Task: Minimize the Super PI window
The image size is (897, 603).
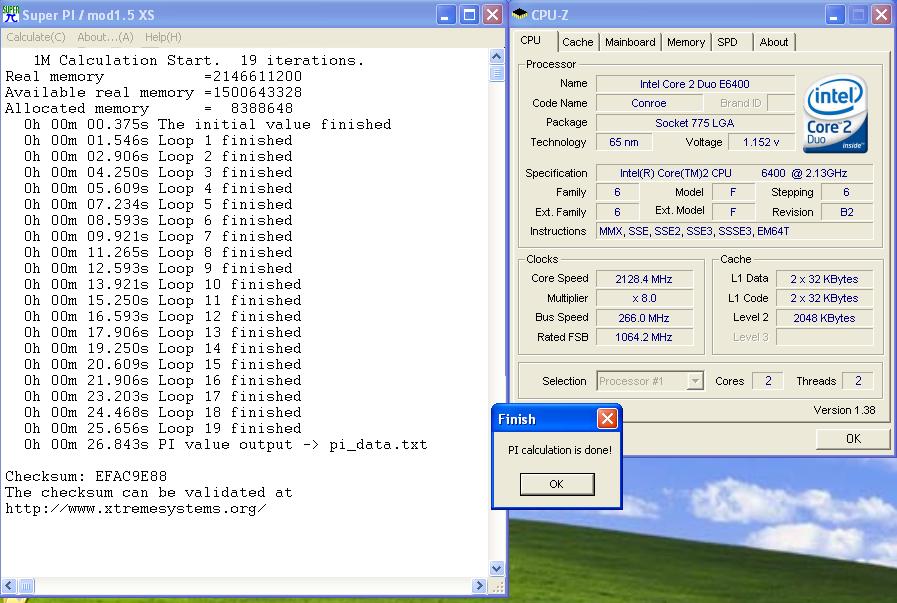Action: 446,15
